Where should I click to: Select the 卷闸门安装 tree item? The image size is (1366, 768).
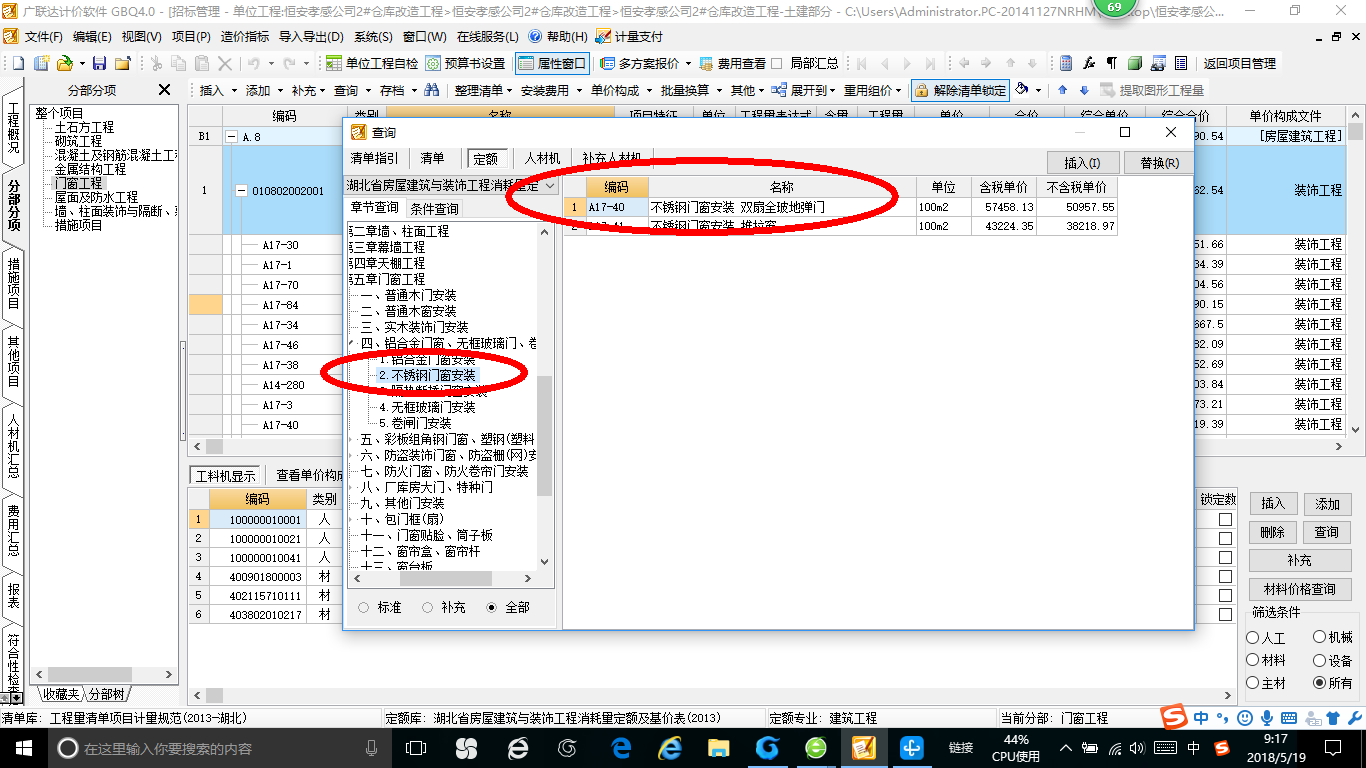(414, 423)
